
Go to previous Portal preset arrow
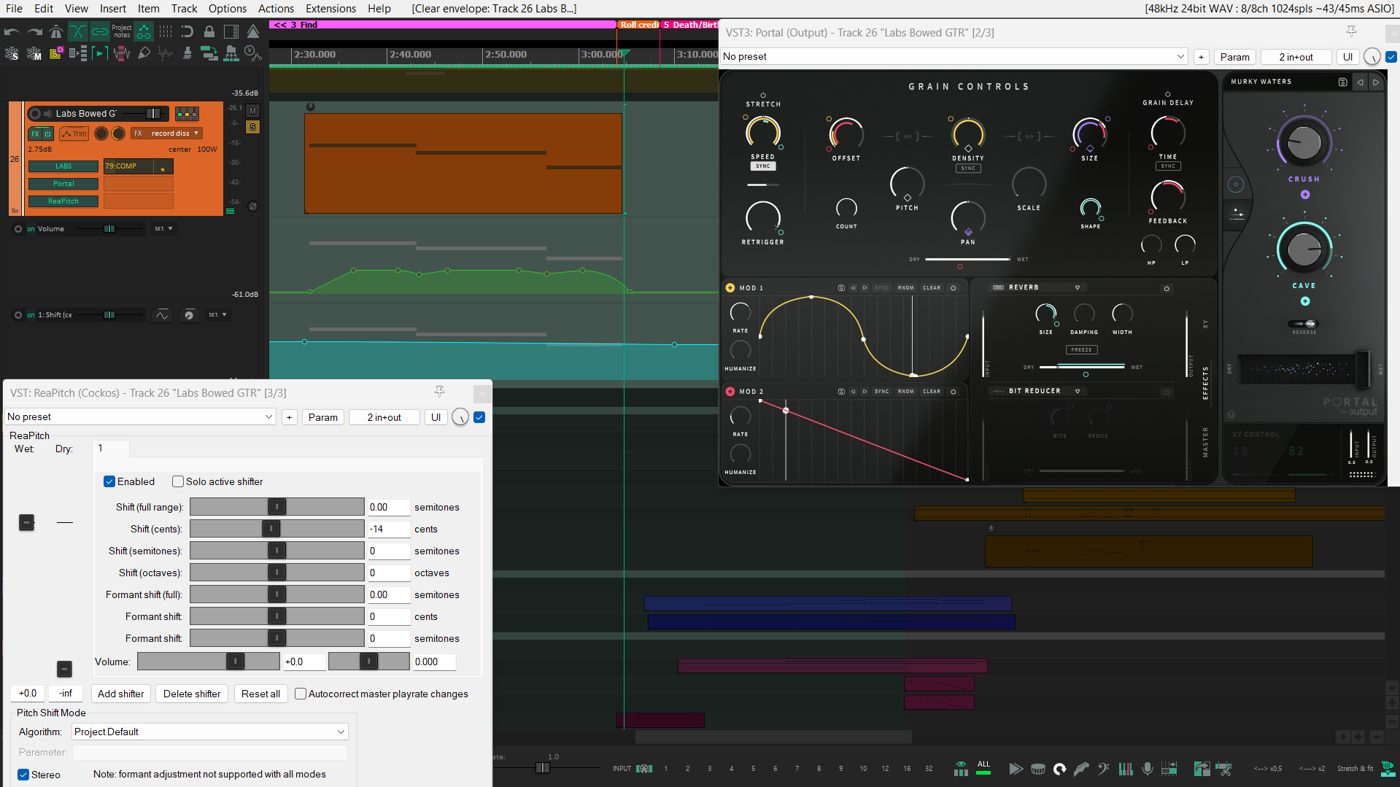tap(1360, 82)
